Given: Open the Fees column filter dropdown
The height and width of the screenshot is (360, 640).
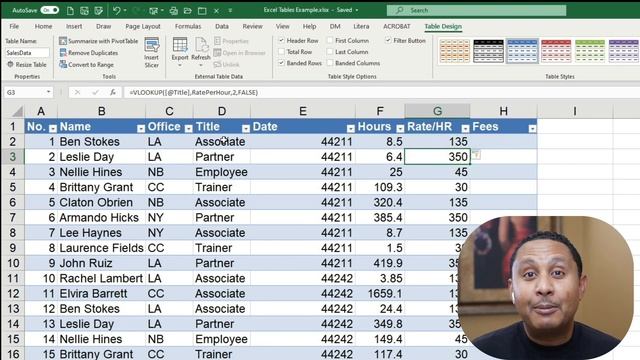Looking at the screenshot, I should pos(532,129).
